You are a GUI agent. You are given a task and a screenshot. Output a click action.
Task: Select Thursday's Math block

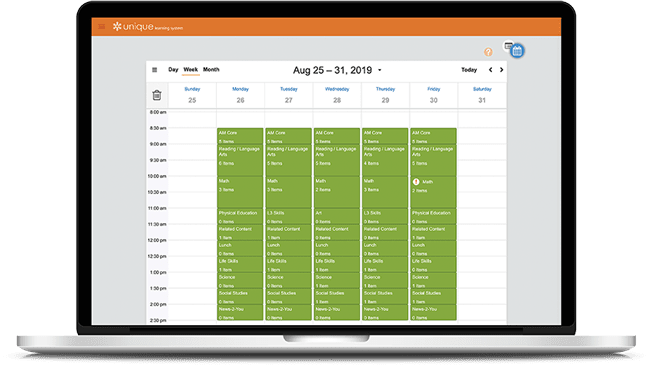pos(385,192)
